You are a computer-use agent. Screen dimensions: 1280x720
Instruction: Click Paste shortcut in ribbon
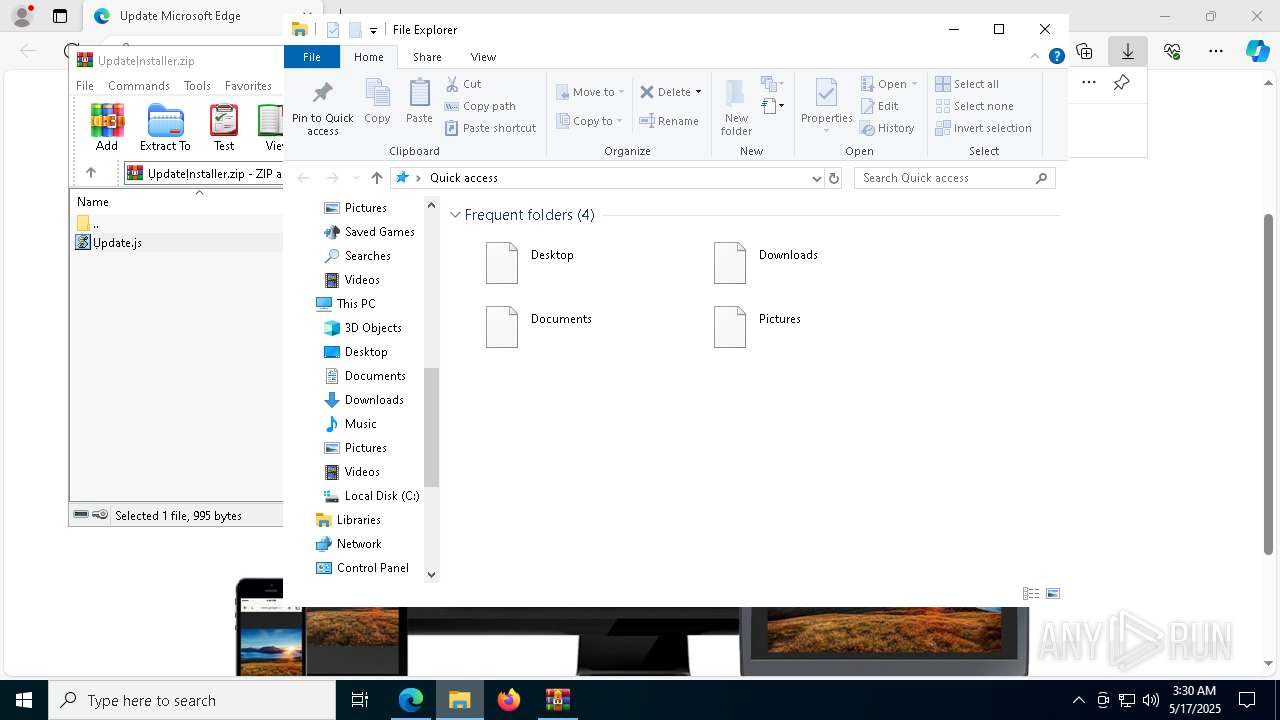(490, 128)
